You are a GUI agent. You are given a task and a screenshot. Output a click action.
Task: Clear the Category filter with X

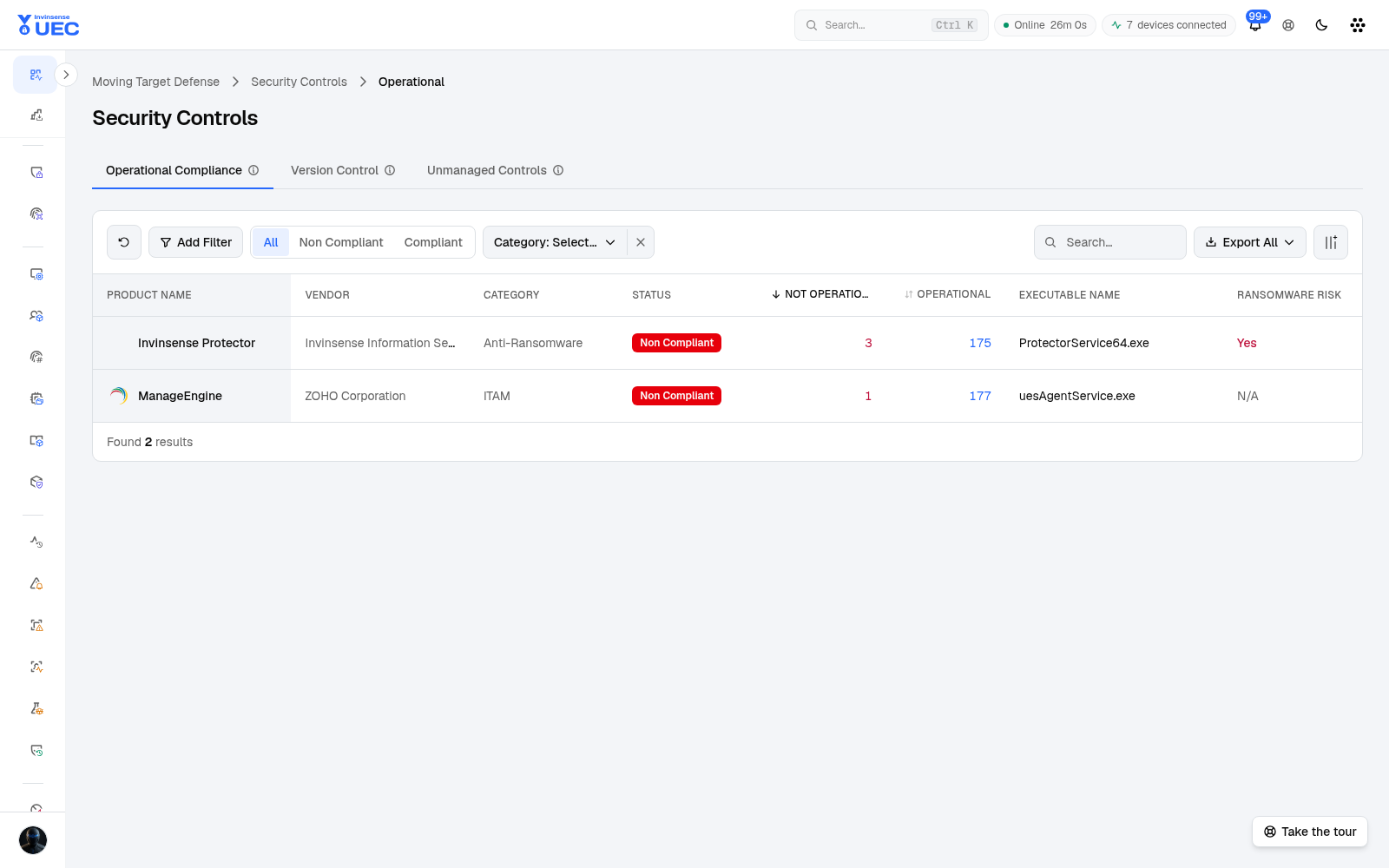tap(641, 242)
